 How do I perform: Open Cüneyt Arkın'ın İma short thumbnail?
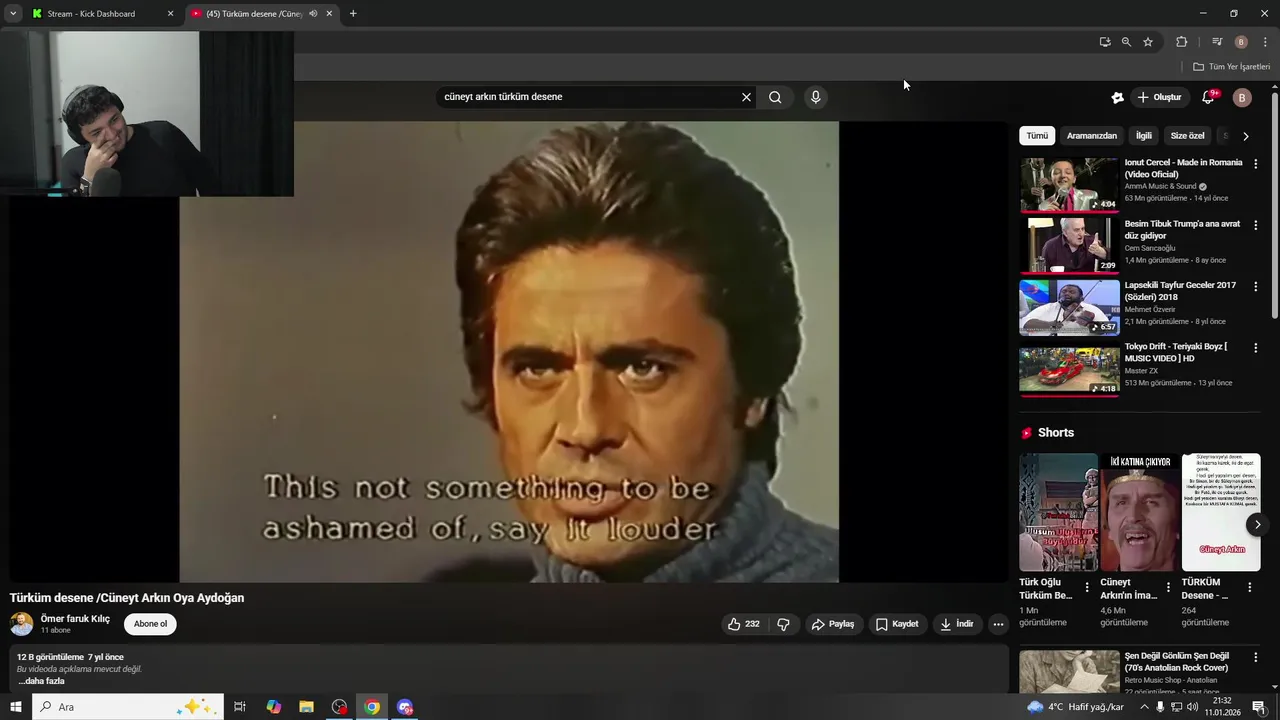(x=1139, y=512)
